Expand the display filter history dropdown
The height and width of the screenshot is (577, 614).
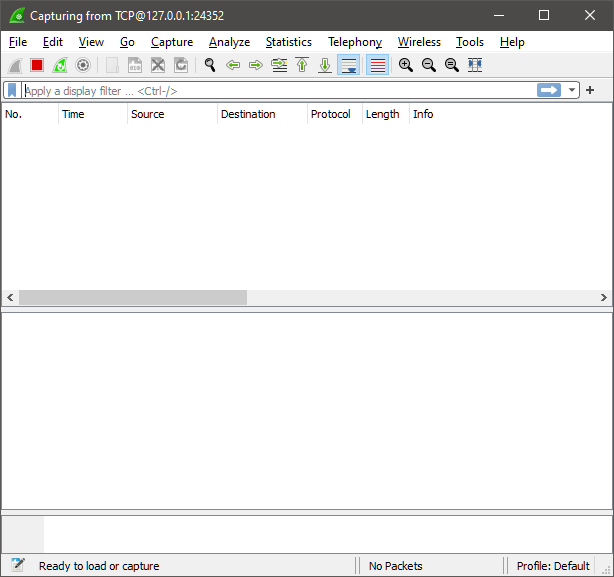[x=572, y=90]
